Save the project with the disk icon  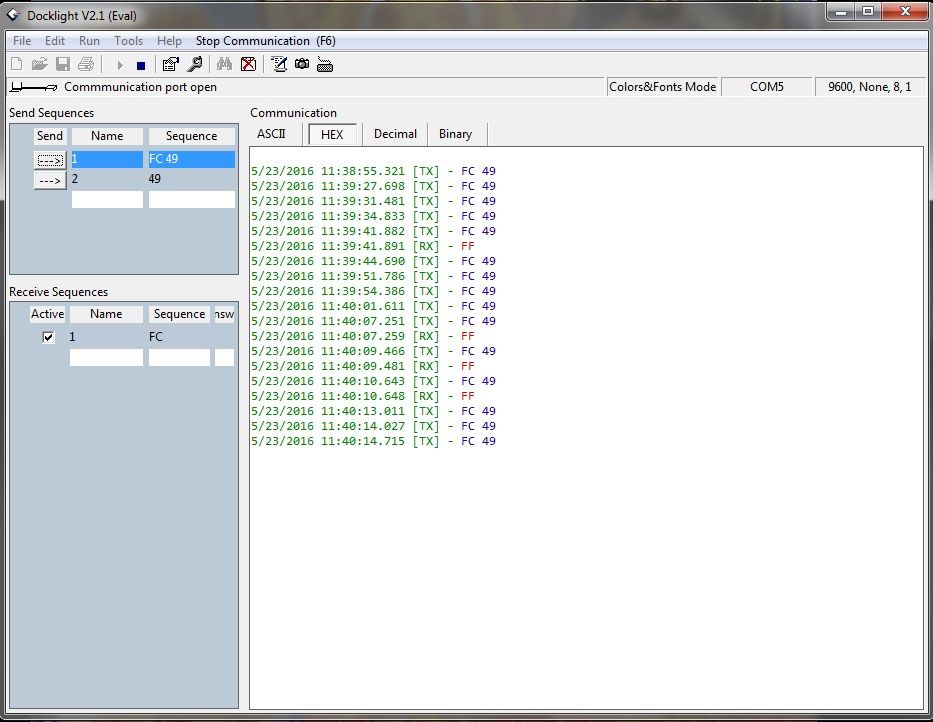[62, 64]
